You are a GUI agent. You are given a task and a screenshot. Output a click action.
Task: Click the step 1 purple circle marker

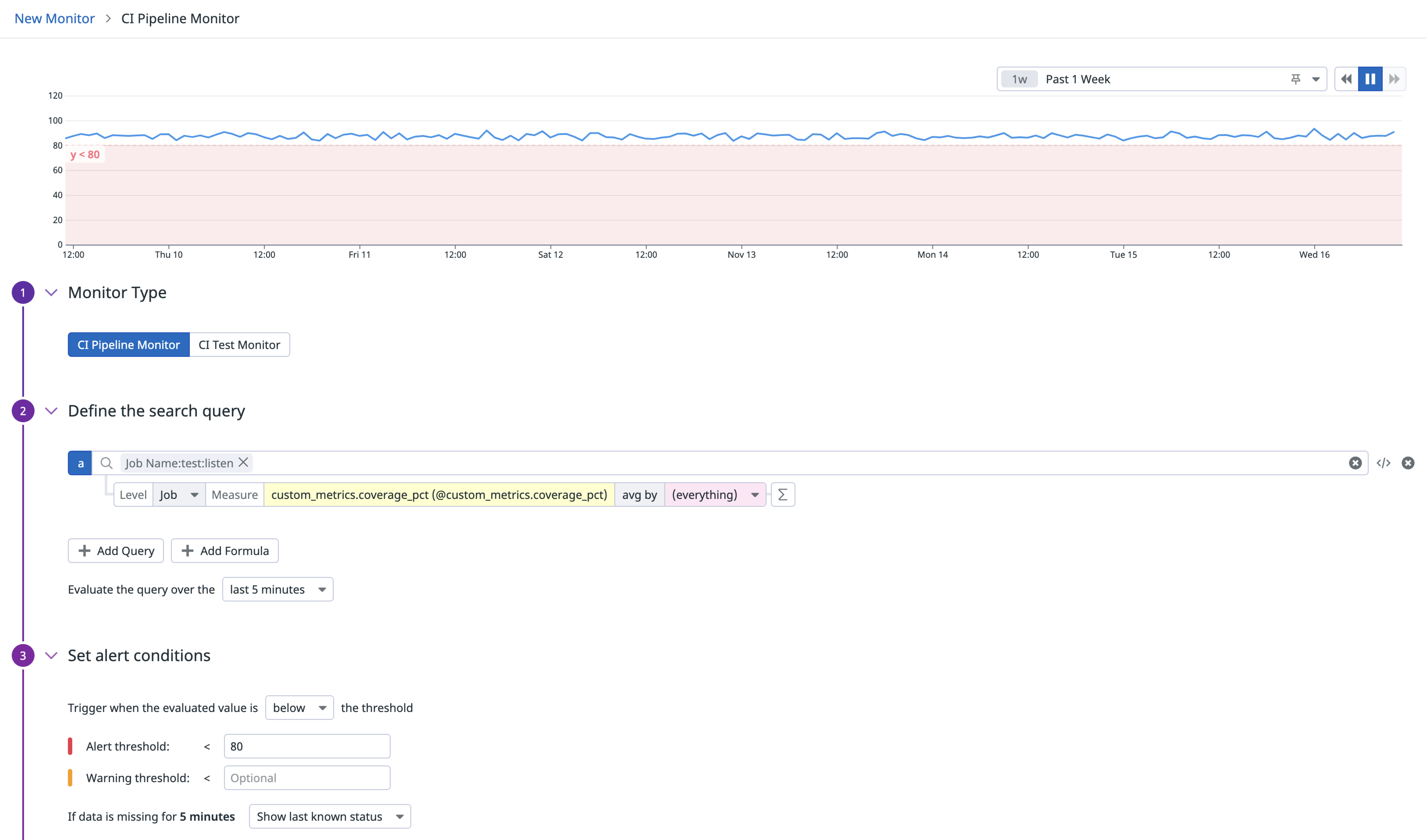pyautogui.click(x=23, y=293)
